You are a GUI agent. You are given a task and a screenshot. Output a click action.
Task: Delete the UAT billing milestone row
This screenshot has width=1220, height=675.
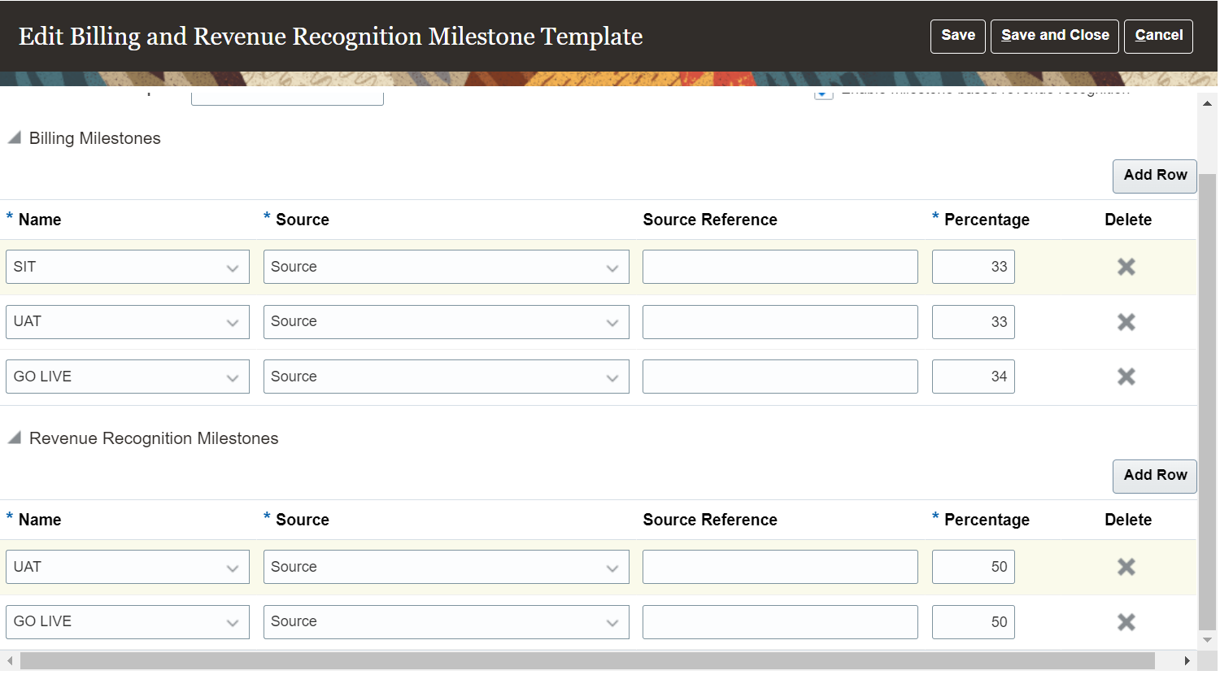pos(1126,322)
